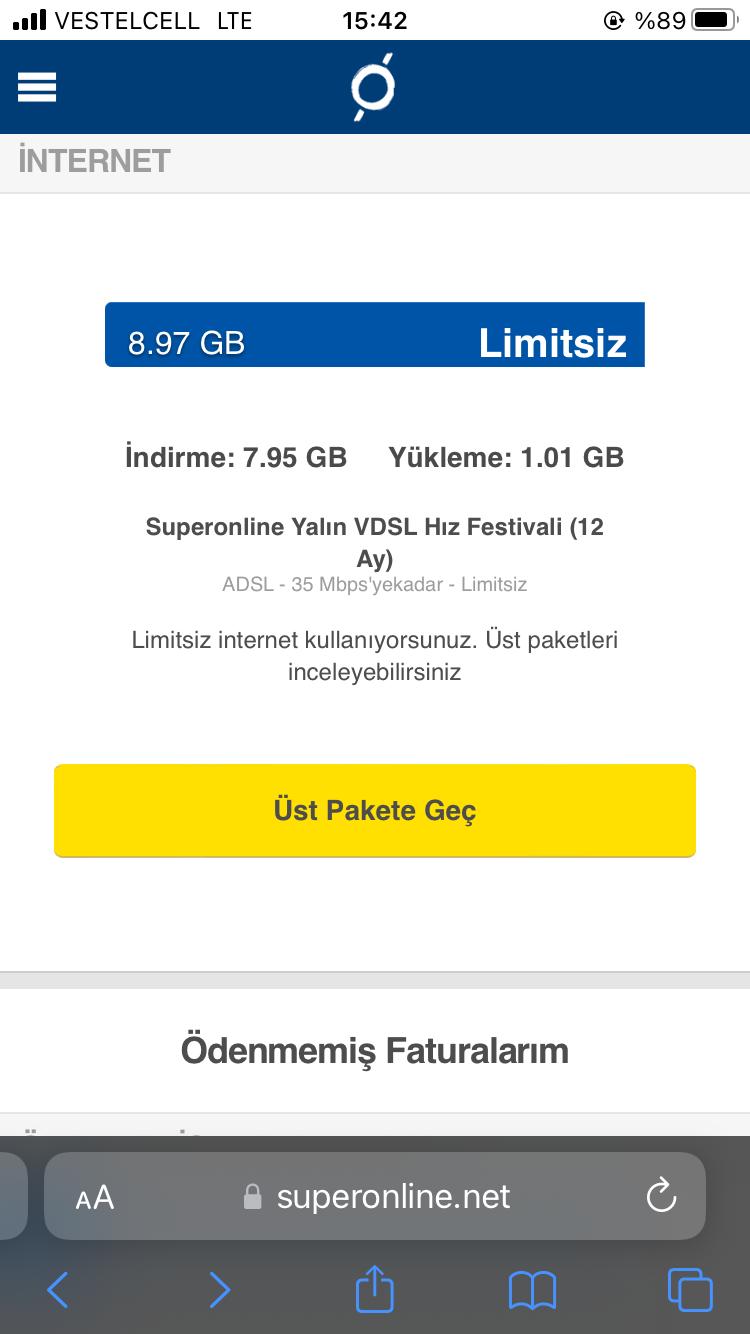Go back to previous page
The width and height of the screenshot is (750, 1334).
point(58,1290)
